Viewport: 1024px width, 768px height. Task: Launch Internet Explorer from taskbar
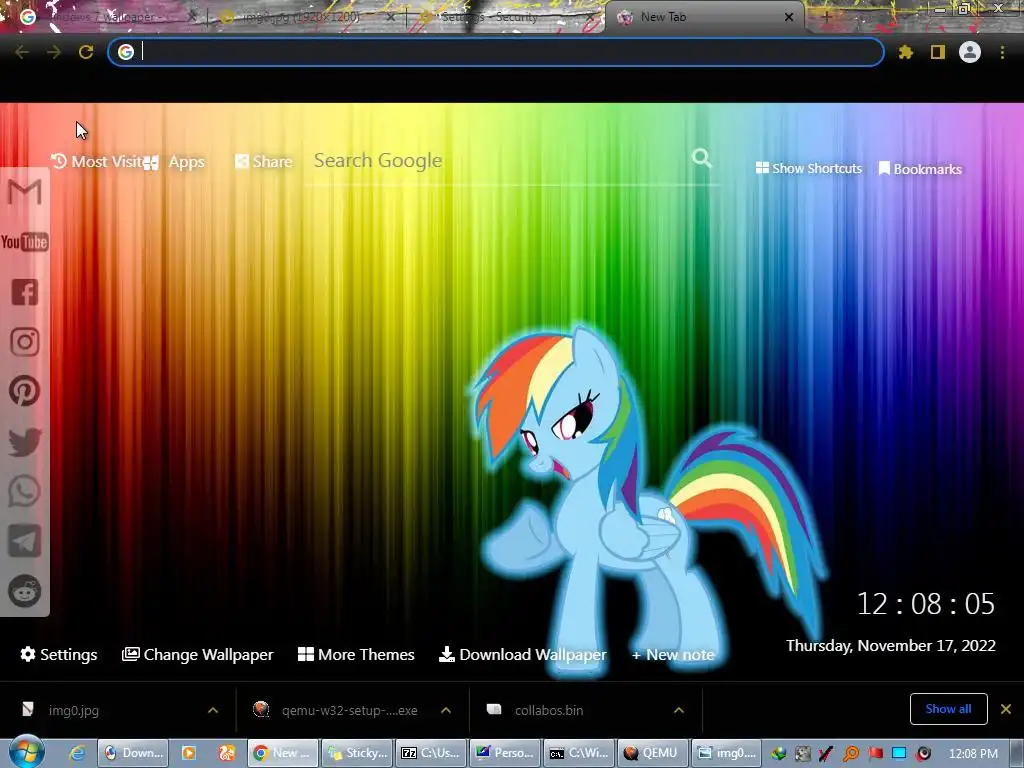click(77, 753)
